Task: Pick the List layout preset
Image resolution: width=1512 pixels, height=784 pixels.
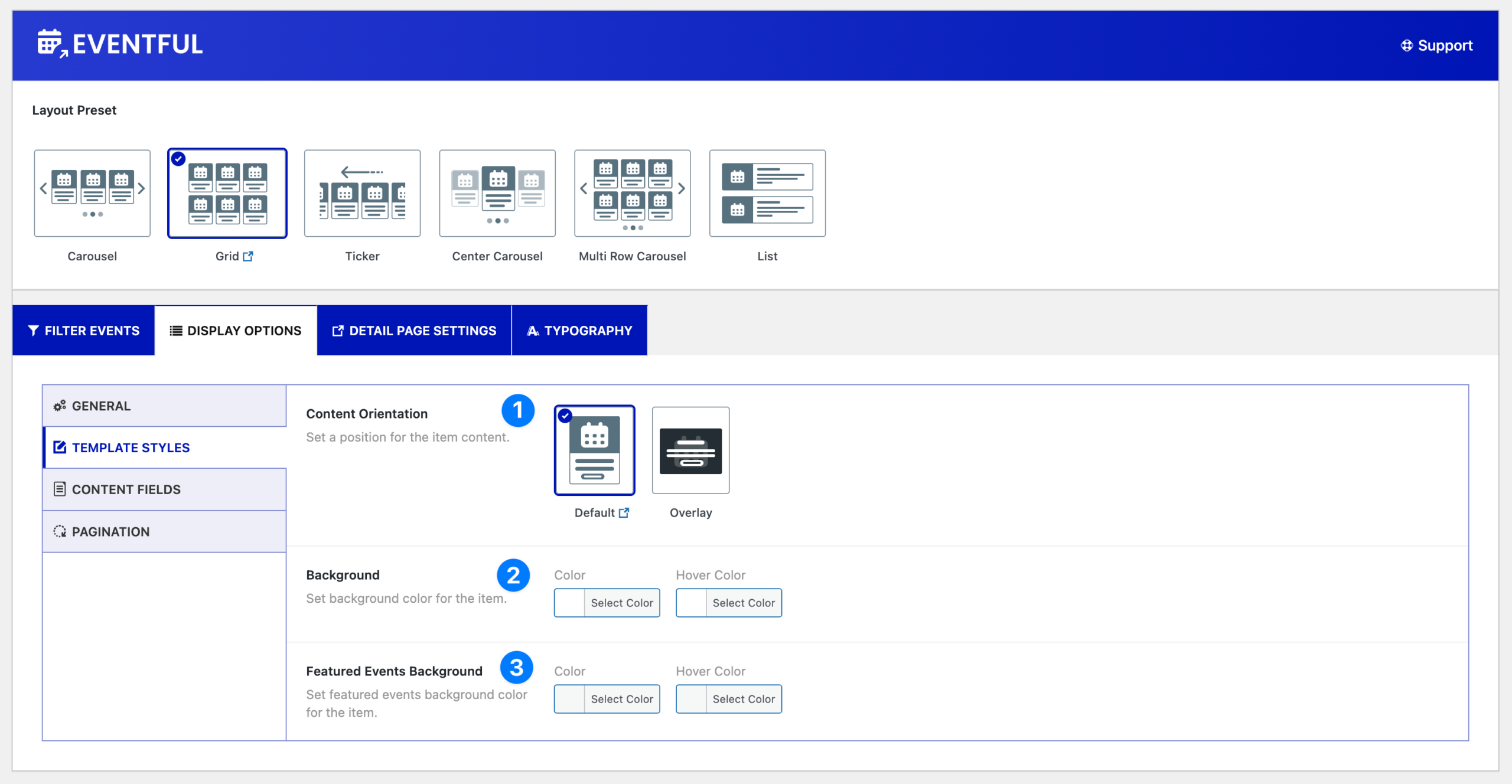Action: 767,193
